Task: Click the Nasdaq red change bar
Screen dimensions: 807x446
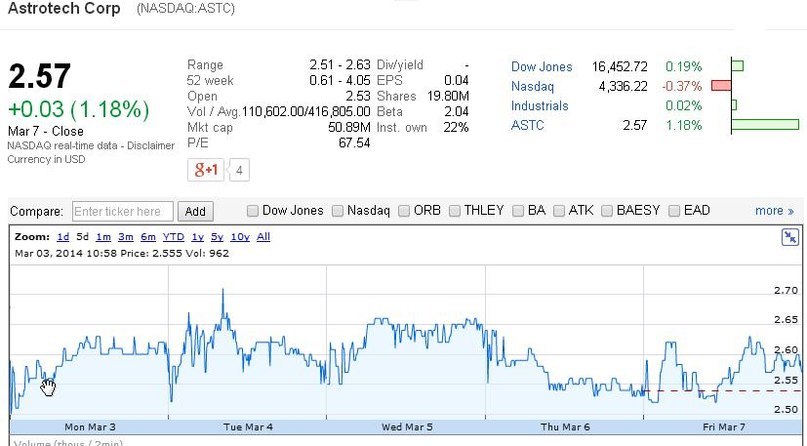Action: coord(721,85)
